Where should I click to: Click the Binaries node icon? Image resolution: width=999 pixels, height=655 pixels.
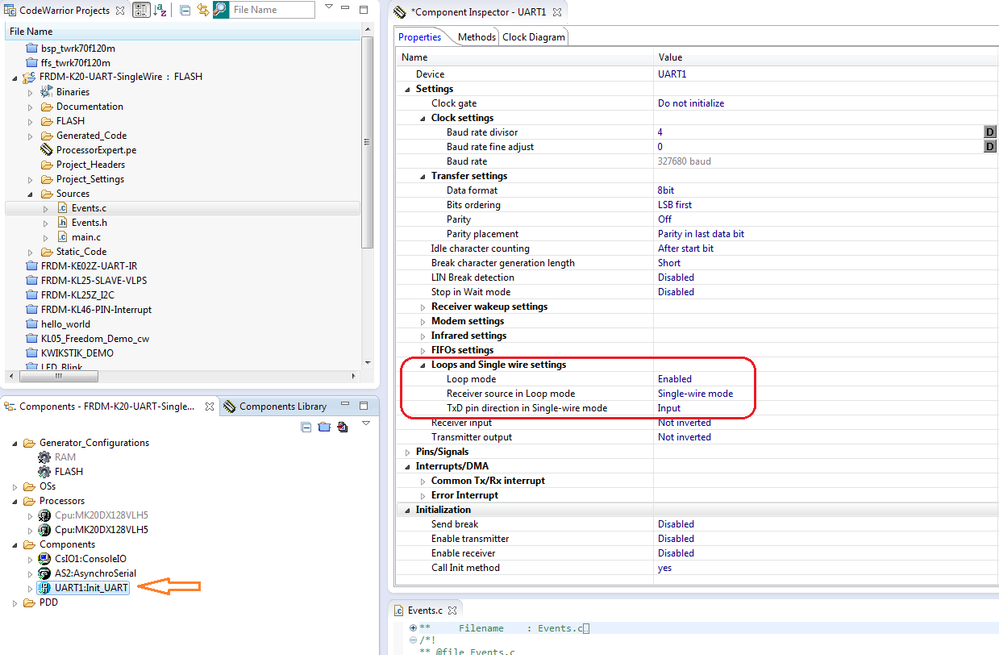[47, 92]
